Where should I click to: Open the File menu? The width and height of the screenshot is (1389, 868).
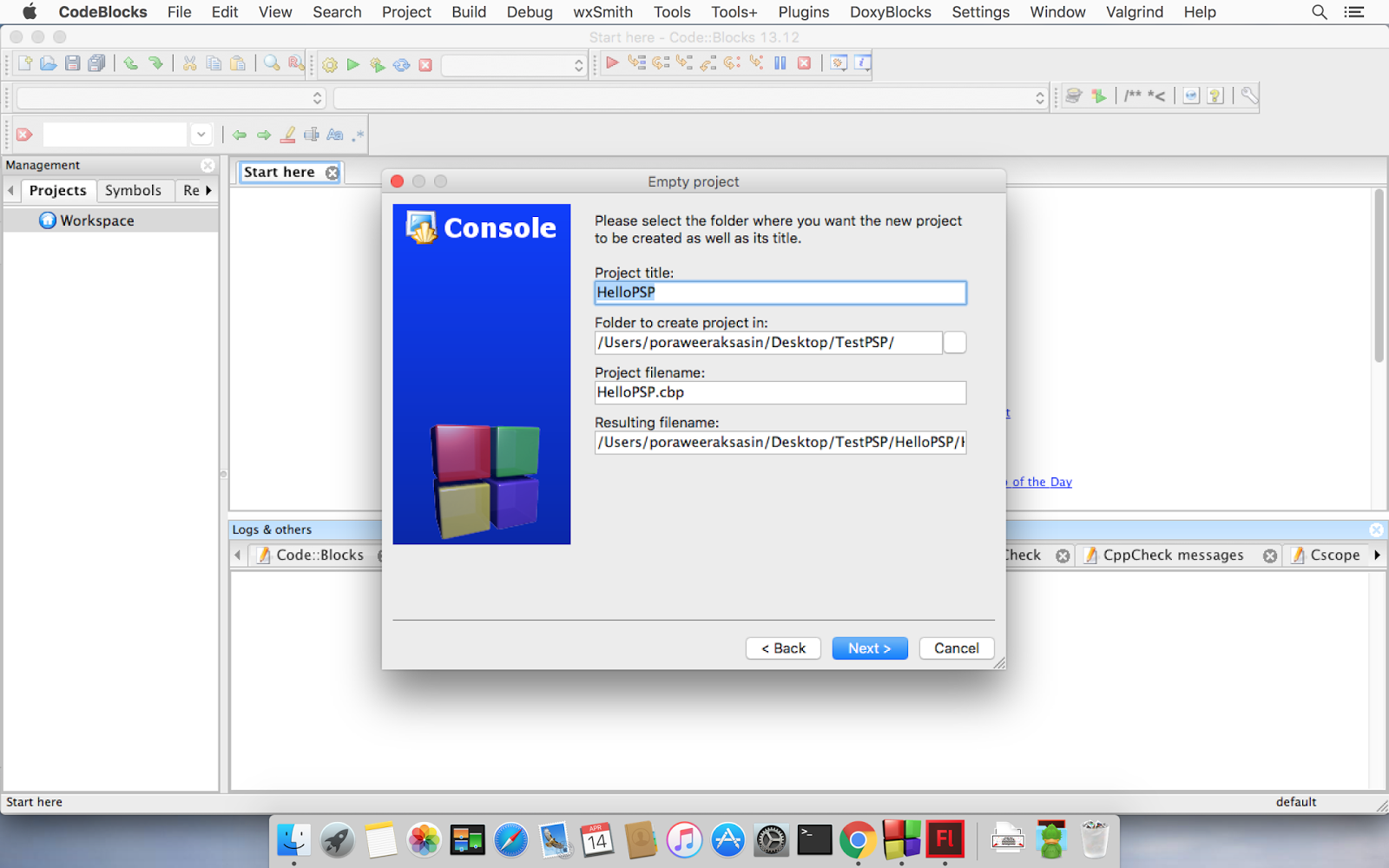[x=180, y=12]
